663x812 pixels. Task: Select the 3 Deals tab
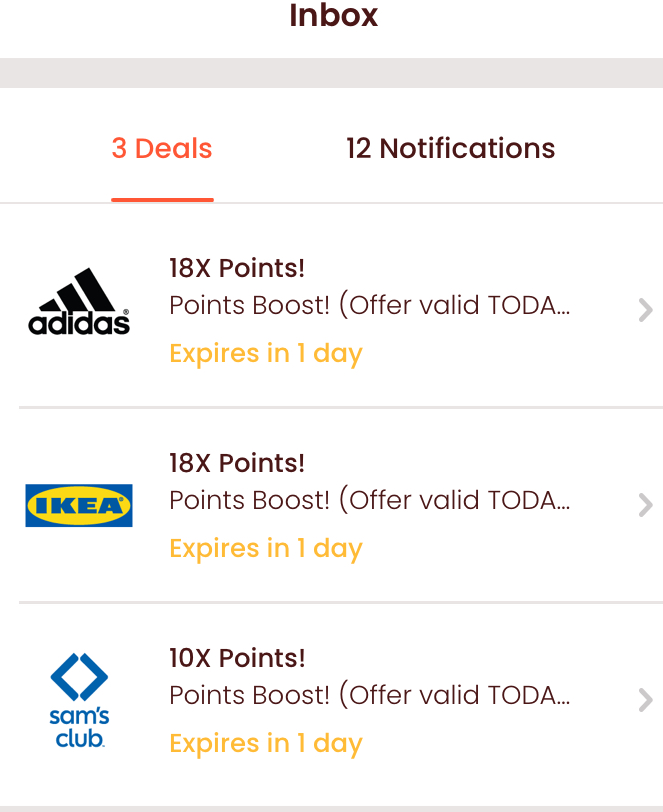(x=162, y=149)
